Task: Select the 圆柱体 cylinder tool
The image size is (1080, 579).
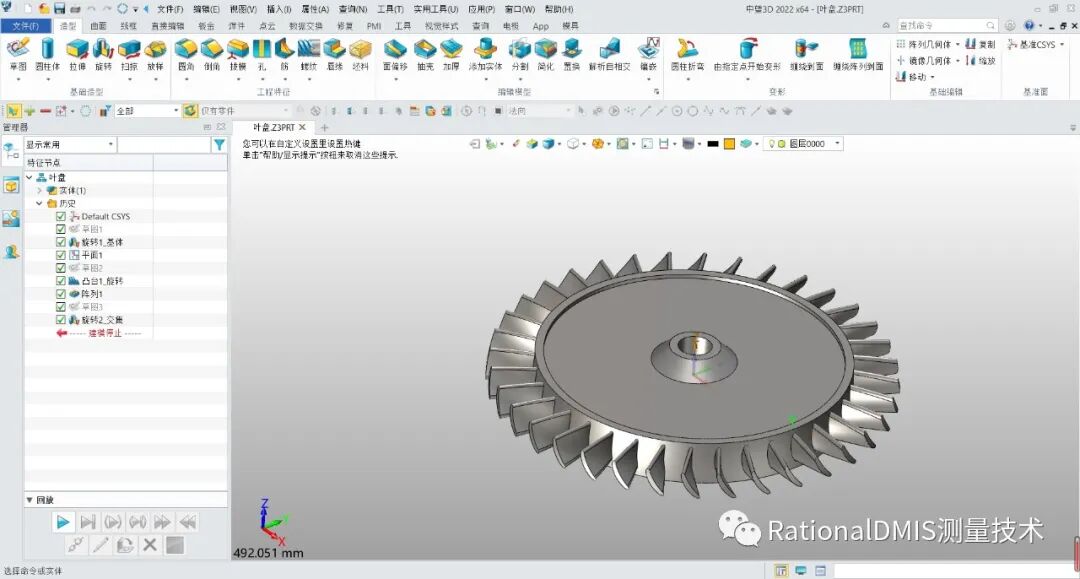Action: click(x=48, y=55)
